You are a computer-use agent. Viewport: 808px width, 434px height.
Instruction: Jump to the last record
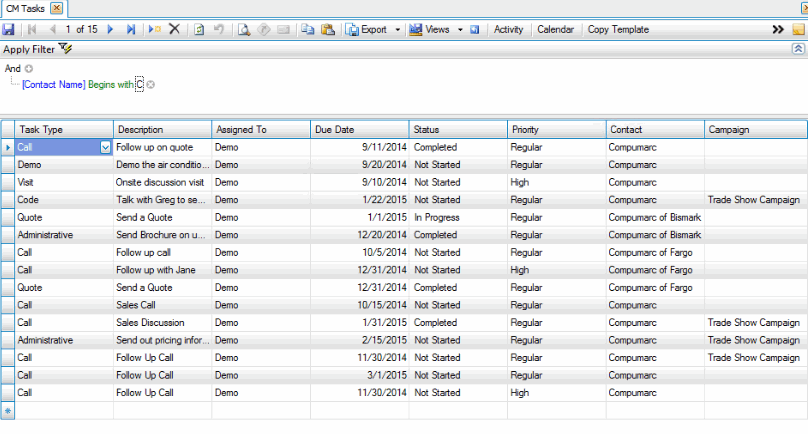[x=131, y=30]
